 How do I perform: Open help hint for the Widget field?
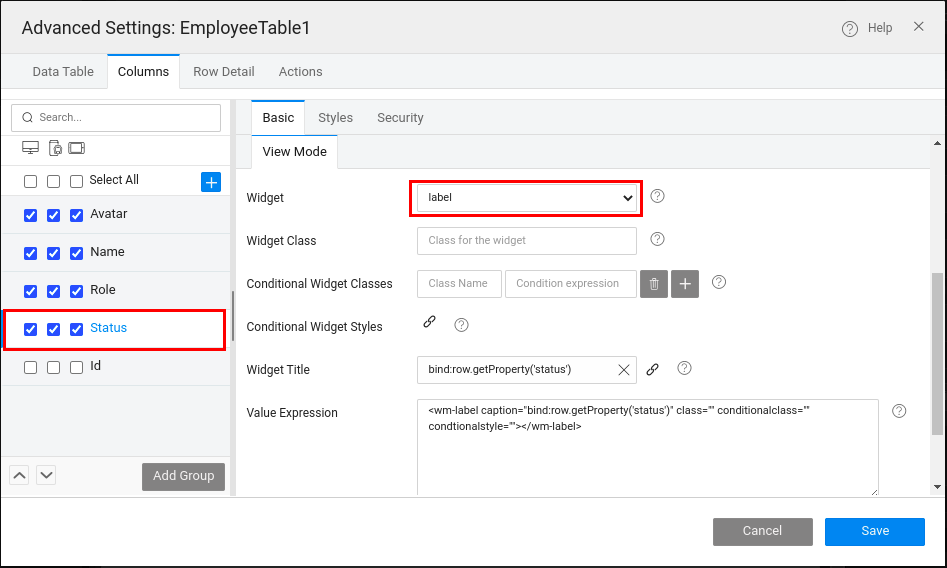[x=657, y=196]
